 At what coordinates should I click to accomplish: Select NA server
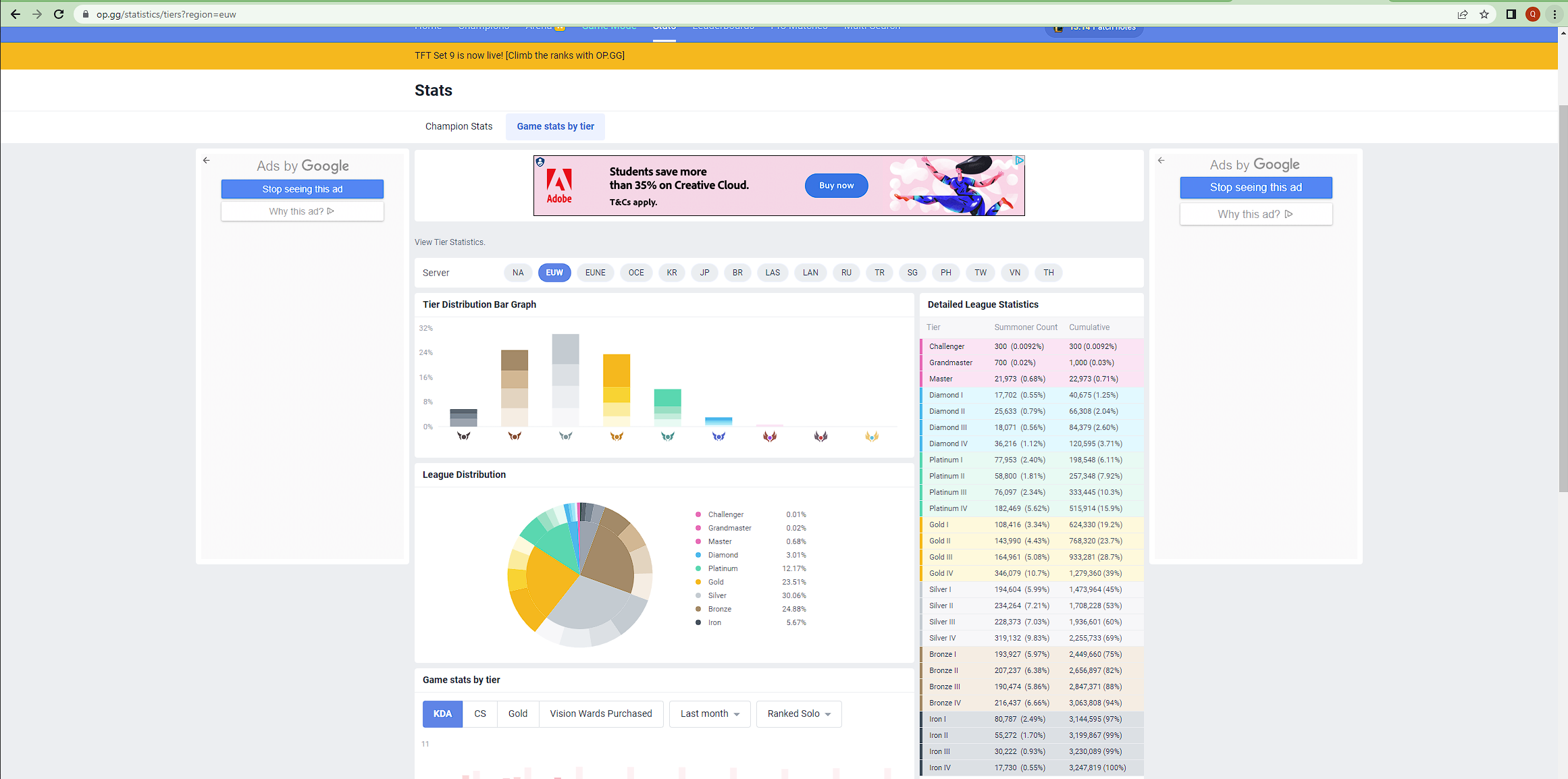(x=518, y=273)
